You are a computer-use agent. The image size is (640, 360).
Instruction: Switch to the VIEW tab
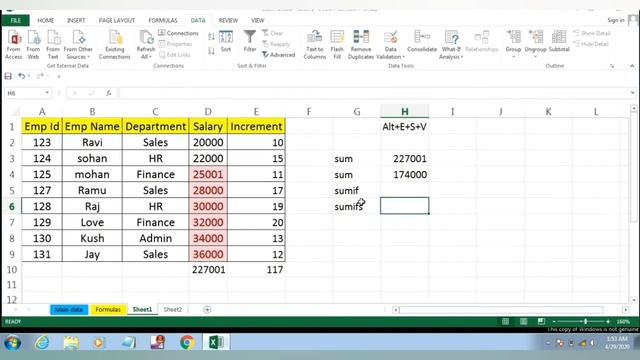(258, 20)
